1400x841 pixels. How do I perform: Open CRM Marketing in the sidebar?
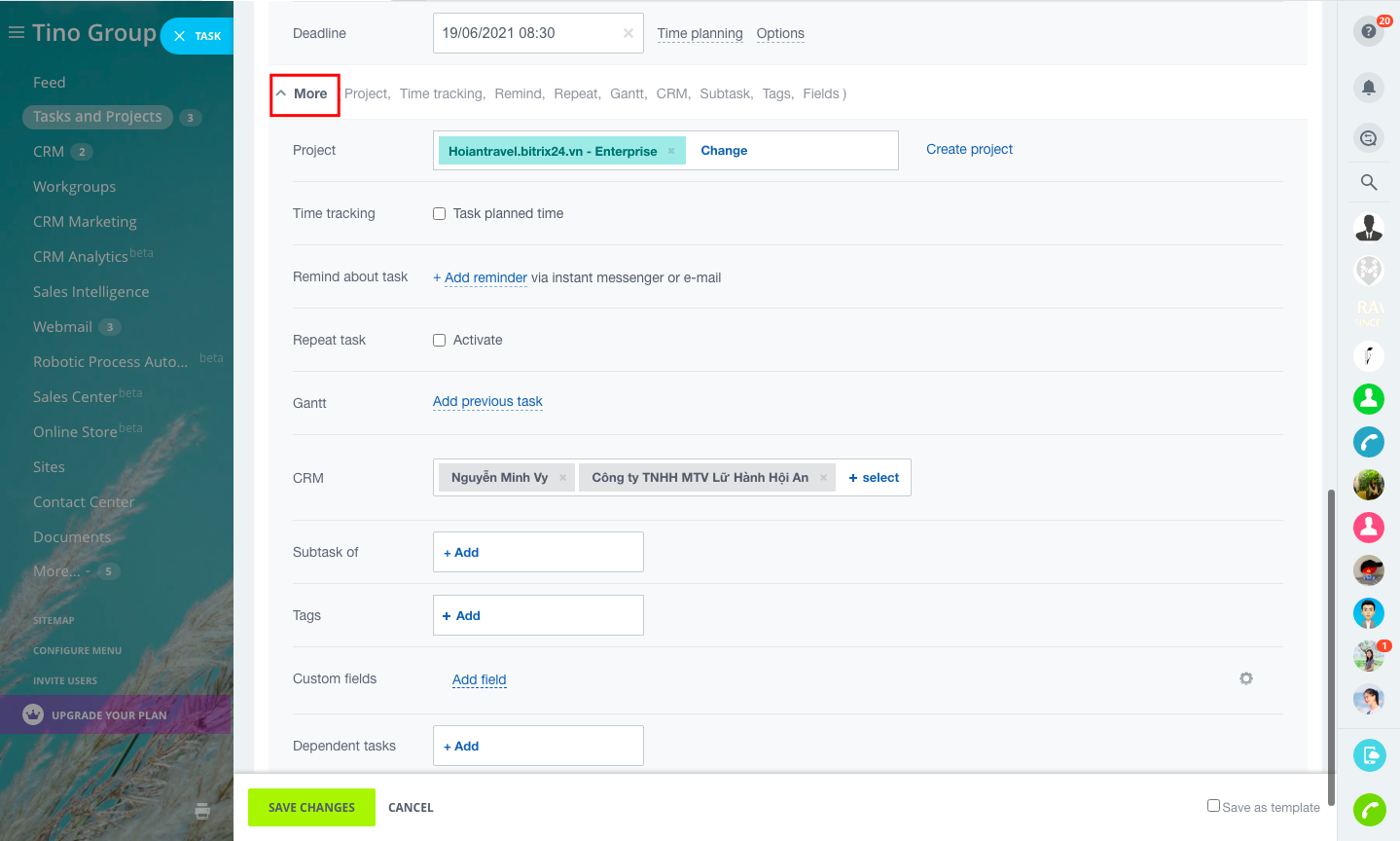(85, 222)
